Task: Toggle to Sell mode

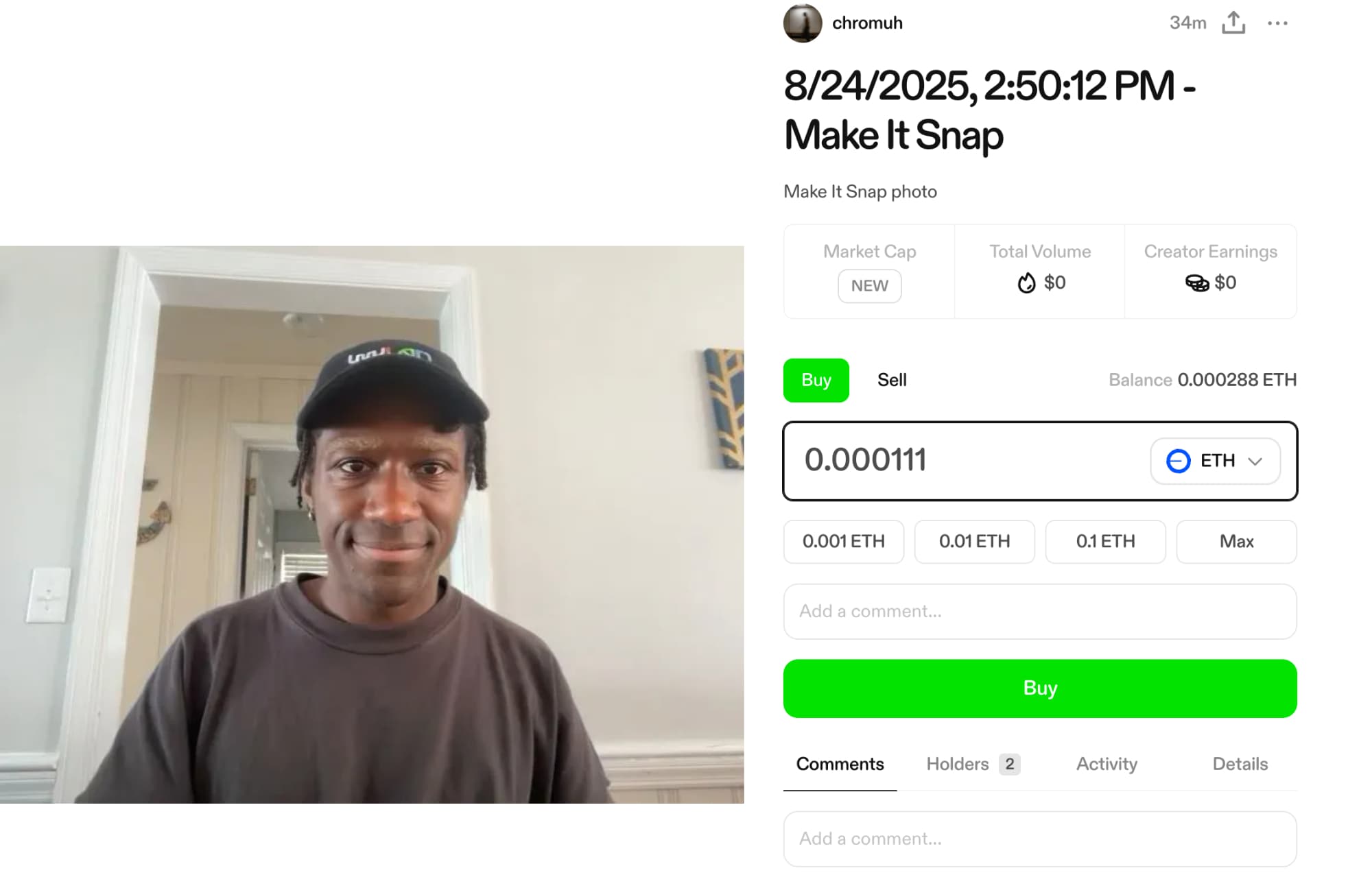Action: [892, 380]
